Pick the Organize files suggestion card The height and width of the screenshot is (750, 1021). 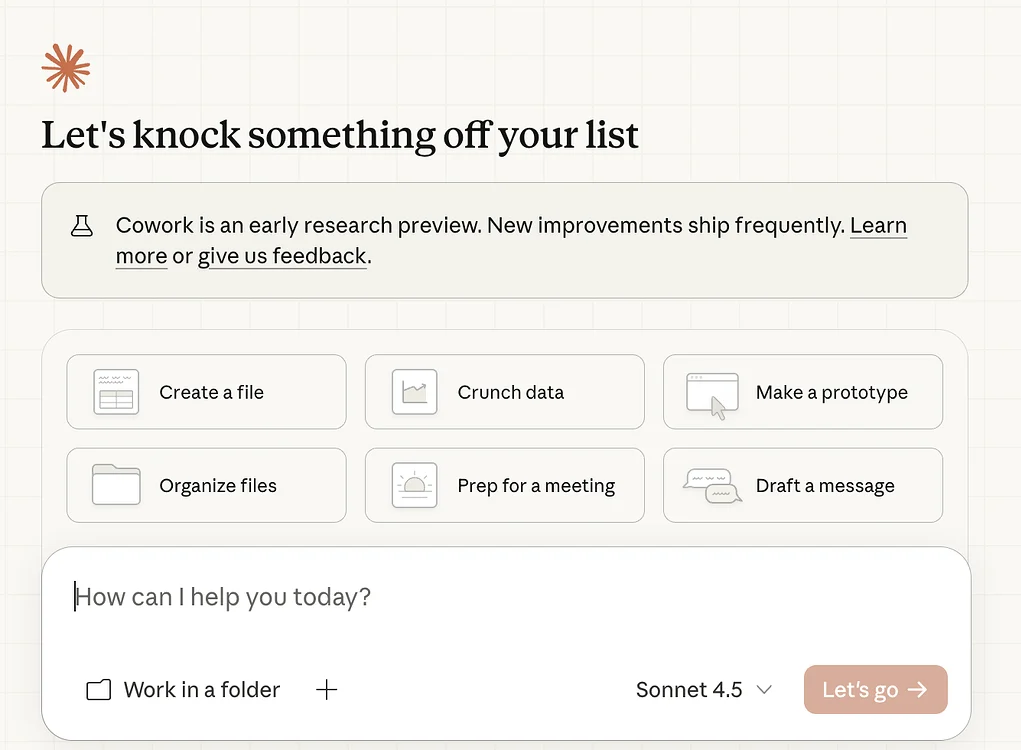pyautogui.click(x=206, y=485)
